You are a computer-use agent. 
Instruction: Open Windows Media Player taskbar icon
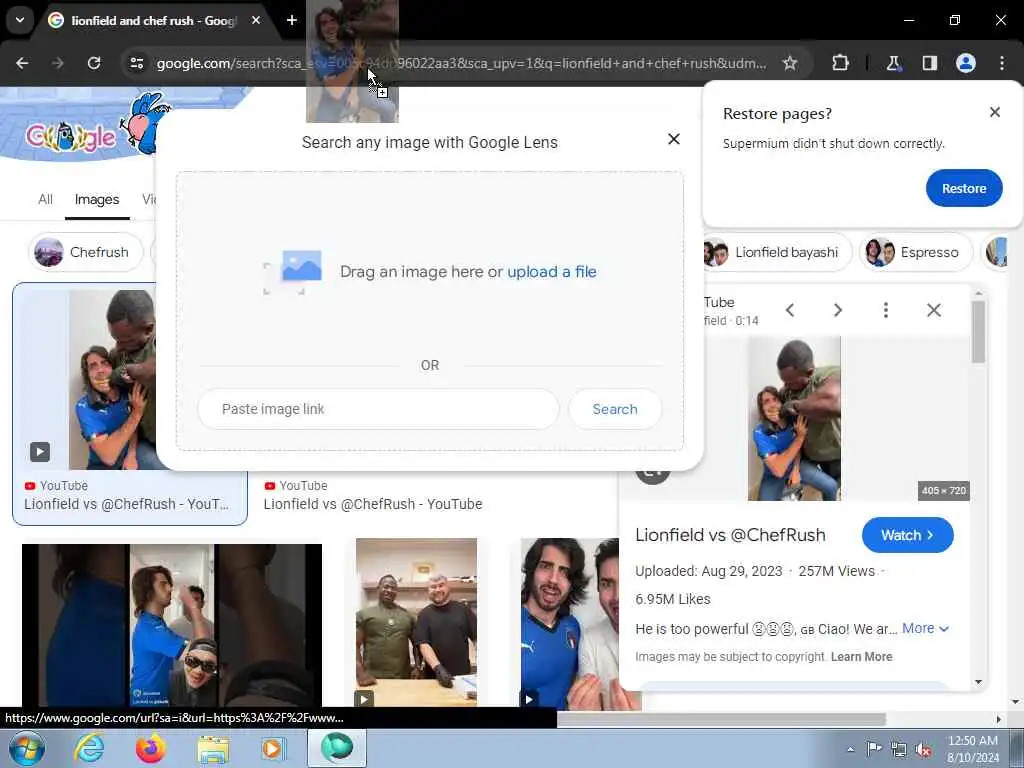click(274, 748)
